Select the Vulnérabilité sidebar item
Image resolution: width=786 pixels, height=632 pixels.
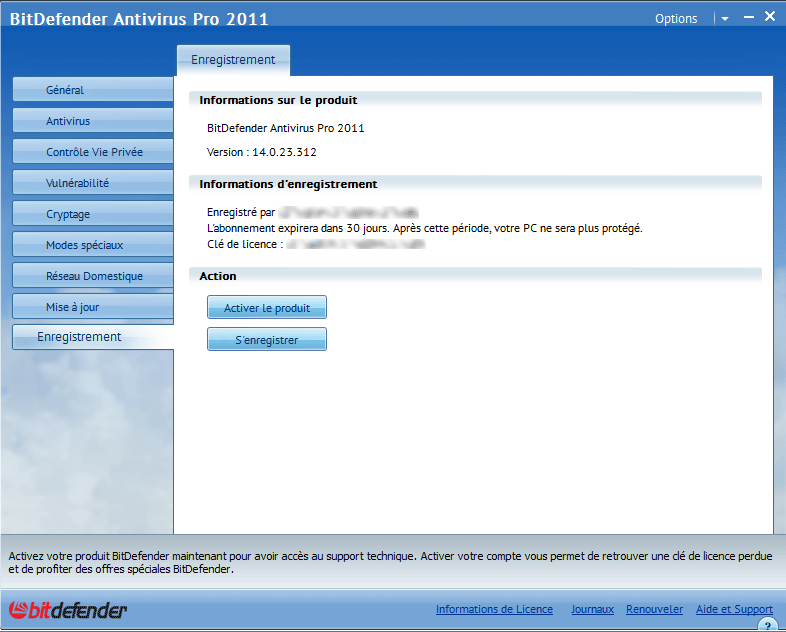click(x=93, y=183)
